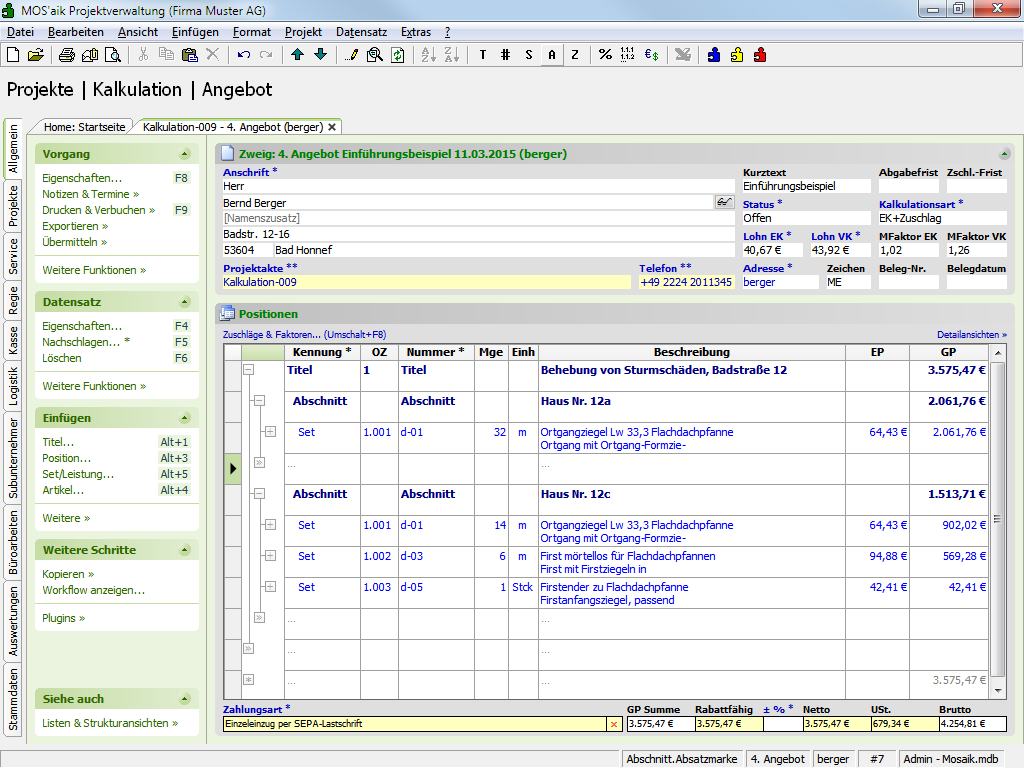The height and width of the screenshot is (768, 1024).
Task: Switch to the Home: Startseite tab
Action: point(84,127)
